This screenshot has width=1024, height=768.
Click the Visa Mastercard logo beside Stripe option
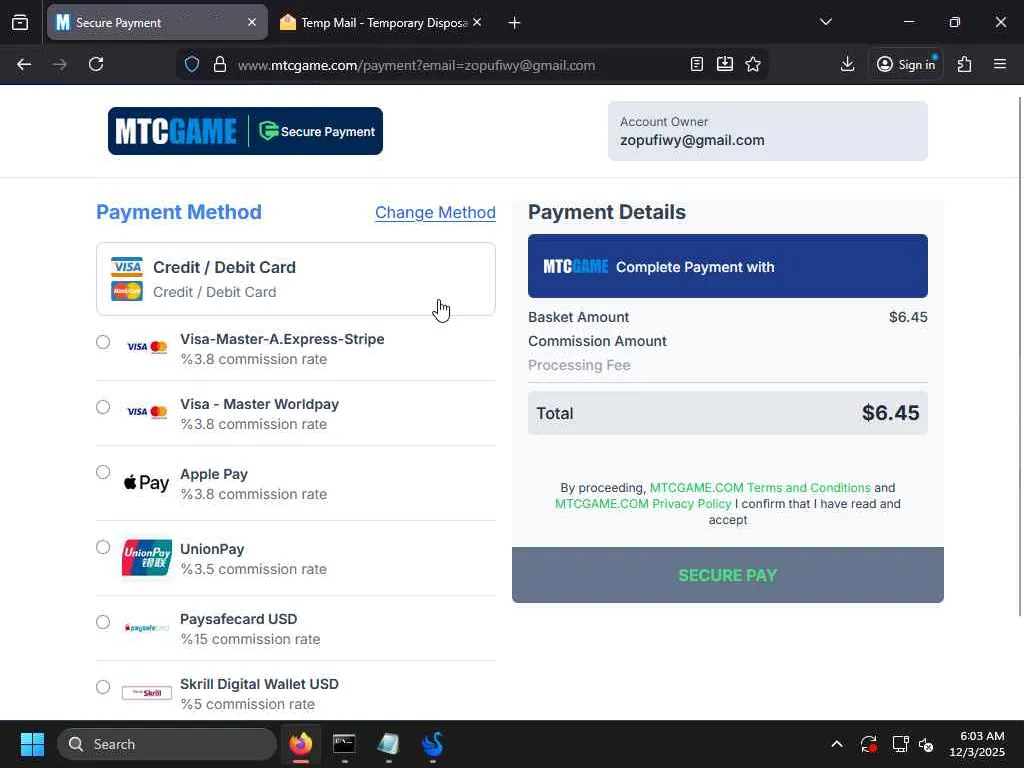click(147, 347)
